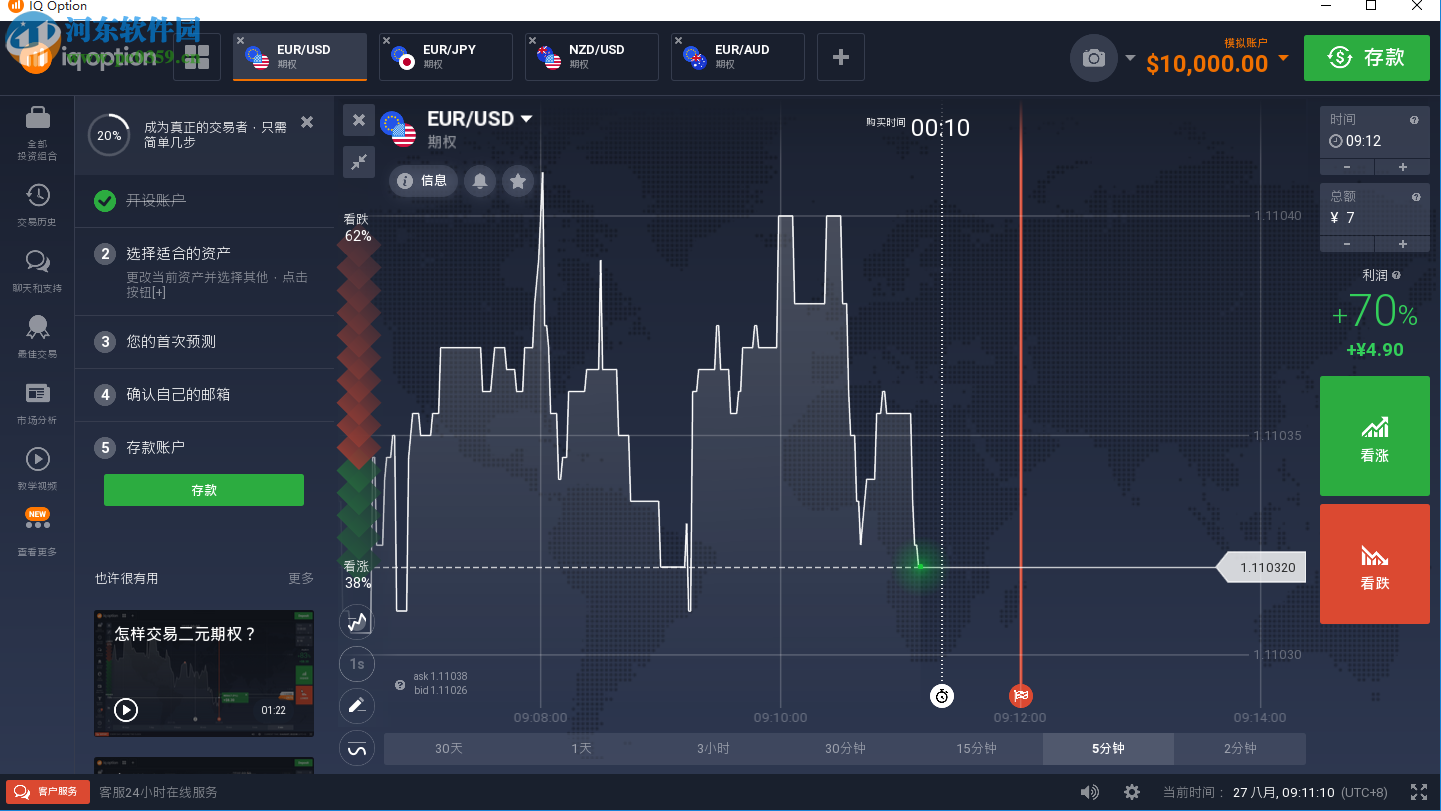Viewport: 1441px width, 811px height.
Task: Select the 2分钟 timeframe
Action: (x=1240, y=748)
